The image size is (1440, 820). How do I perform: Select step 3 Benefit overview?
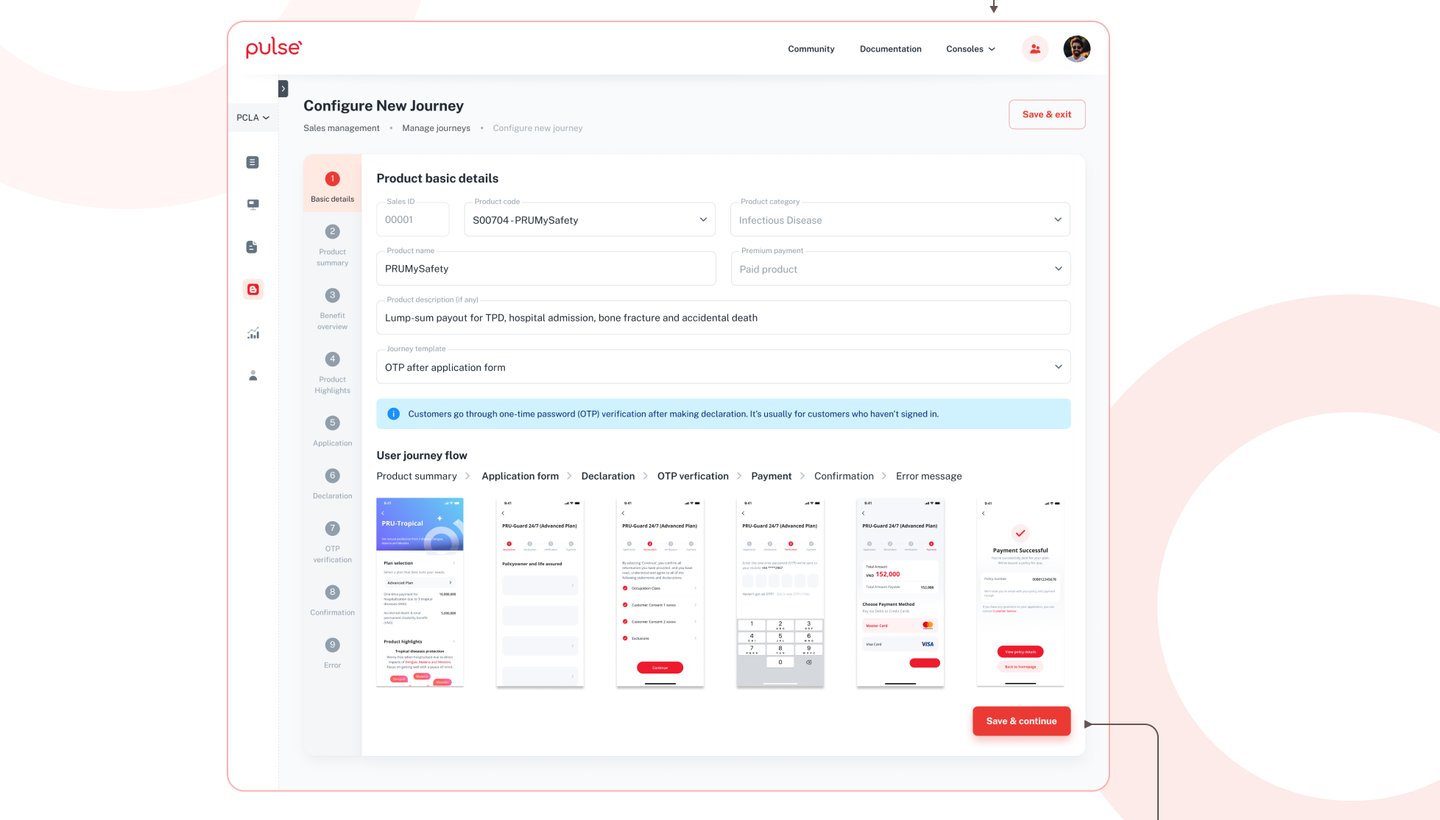(332, 309)
